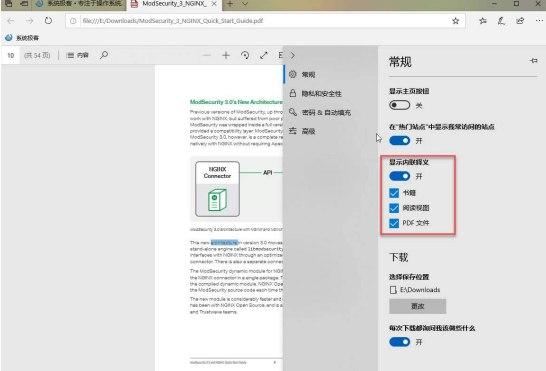Add page to favorites with star in address bar
The height and width of the screenshot is (371, 546).
tap(455, 21)
